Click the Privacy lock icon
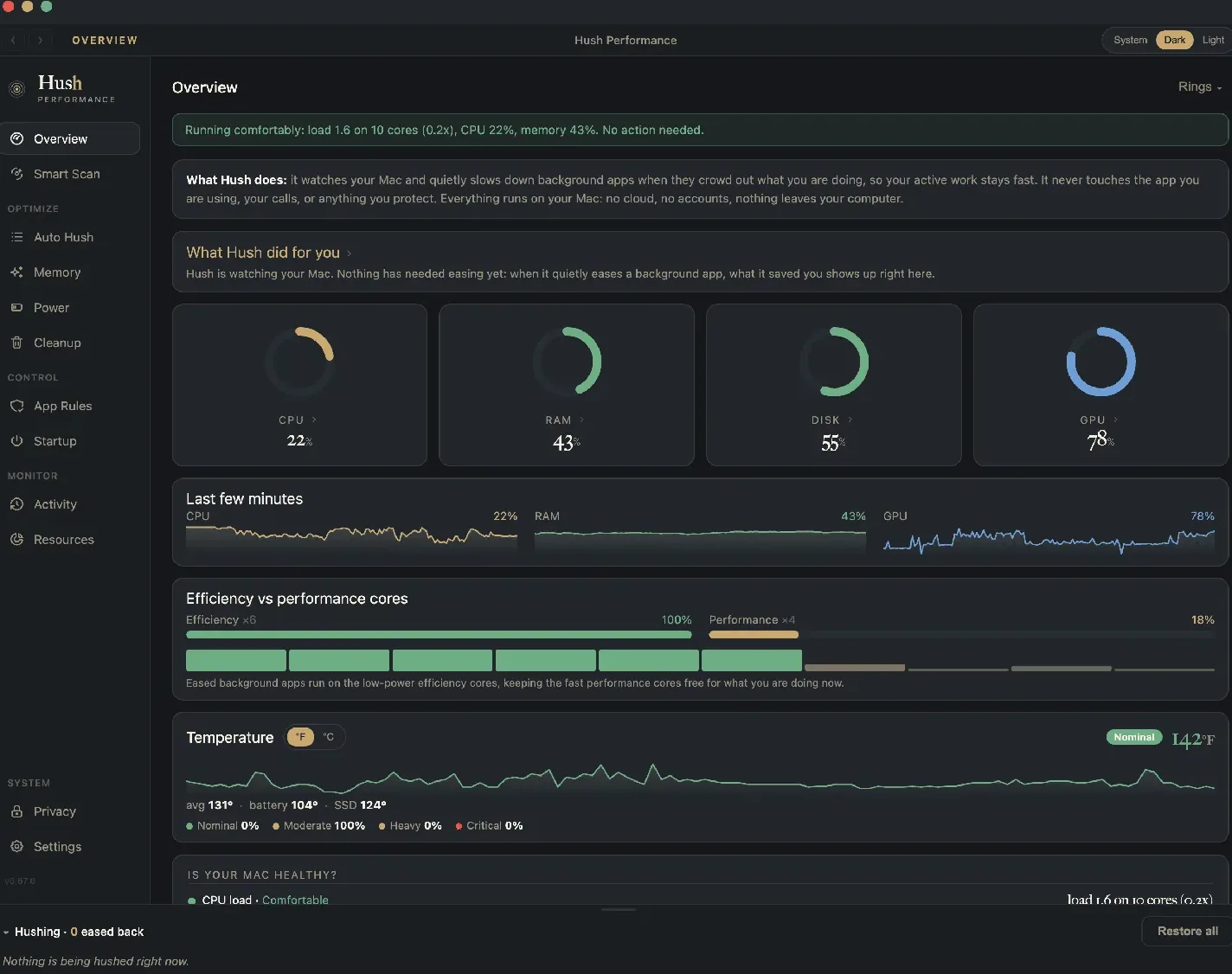This screenshot has height=974, width=1232. (16, 811)
